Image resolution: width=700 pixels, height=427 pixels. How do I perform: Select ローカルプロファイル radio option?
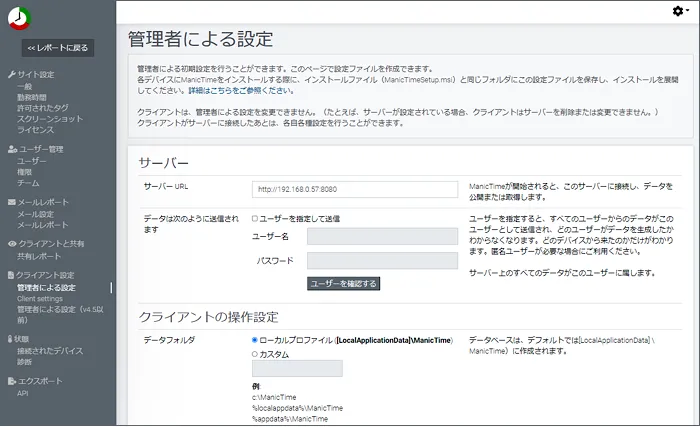point(255,340)
